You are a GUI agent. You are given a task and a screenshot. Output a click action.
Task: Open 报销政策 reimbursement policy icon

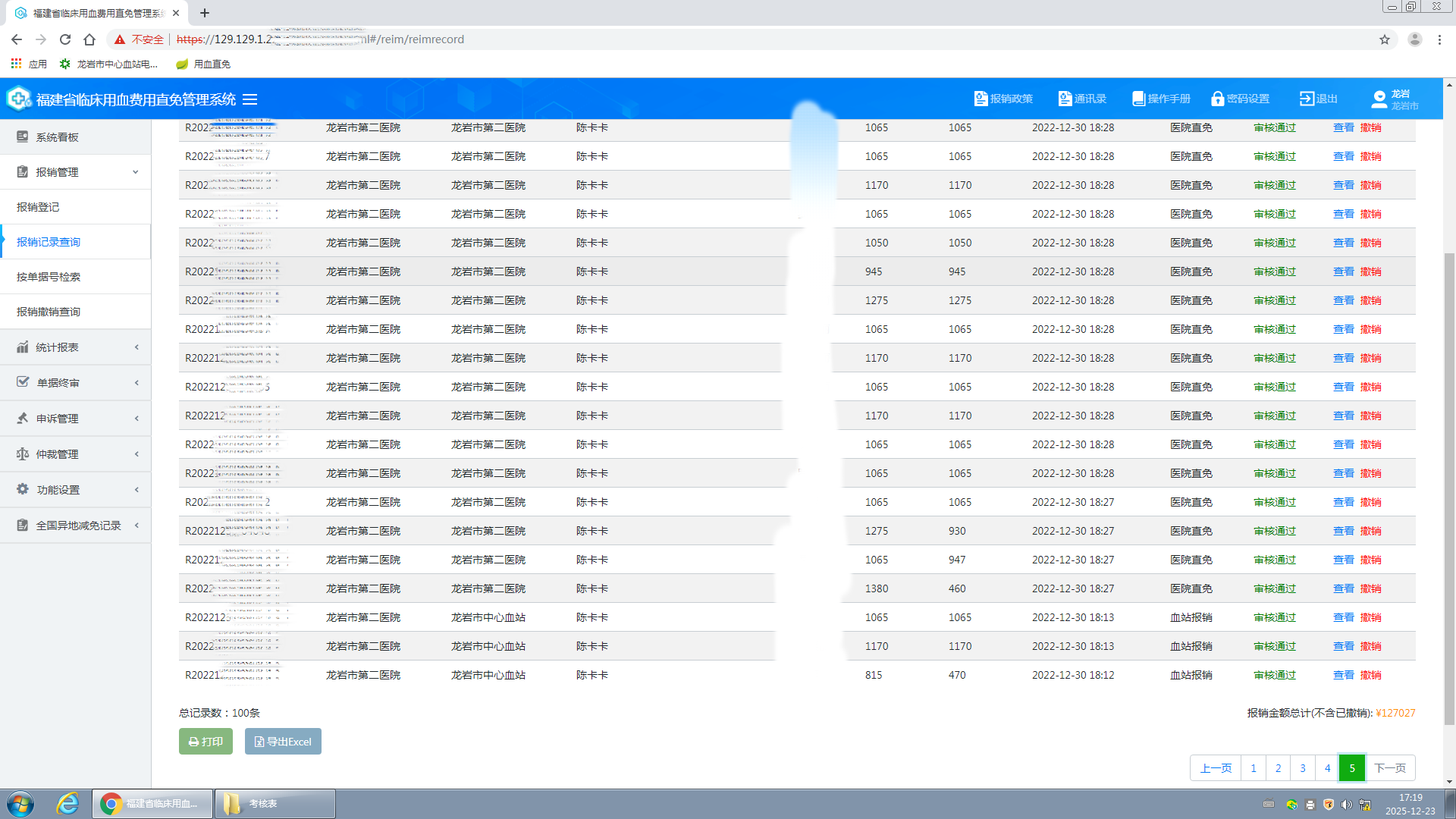[981, 99]
